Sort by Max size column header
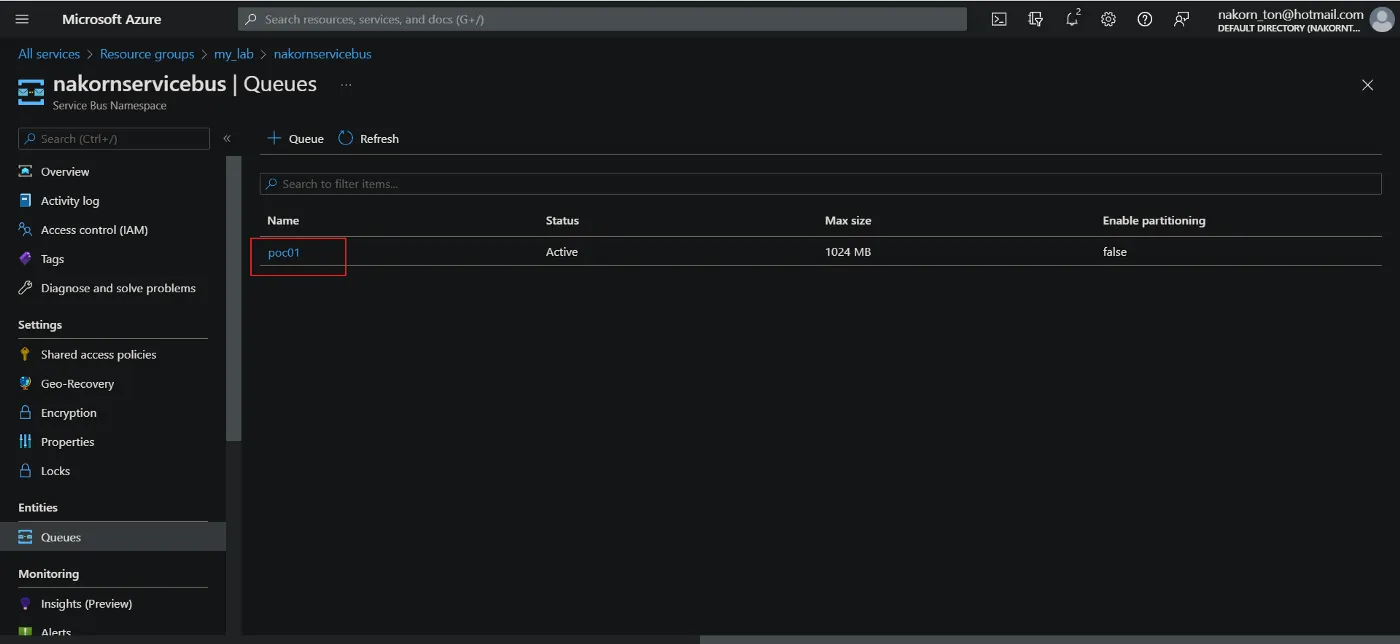Image resolution: width=1400 pixels, height=644 pixels. tap(848, 220)
